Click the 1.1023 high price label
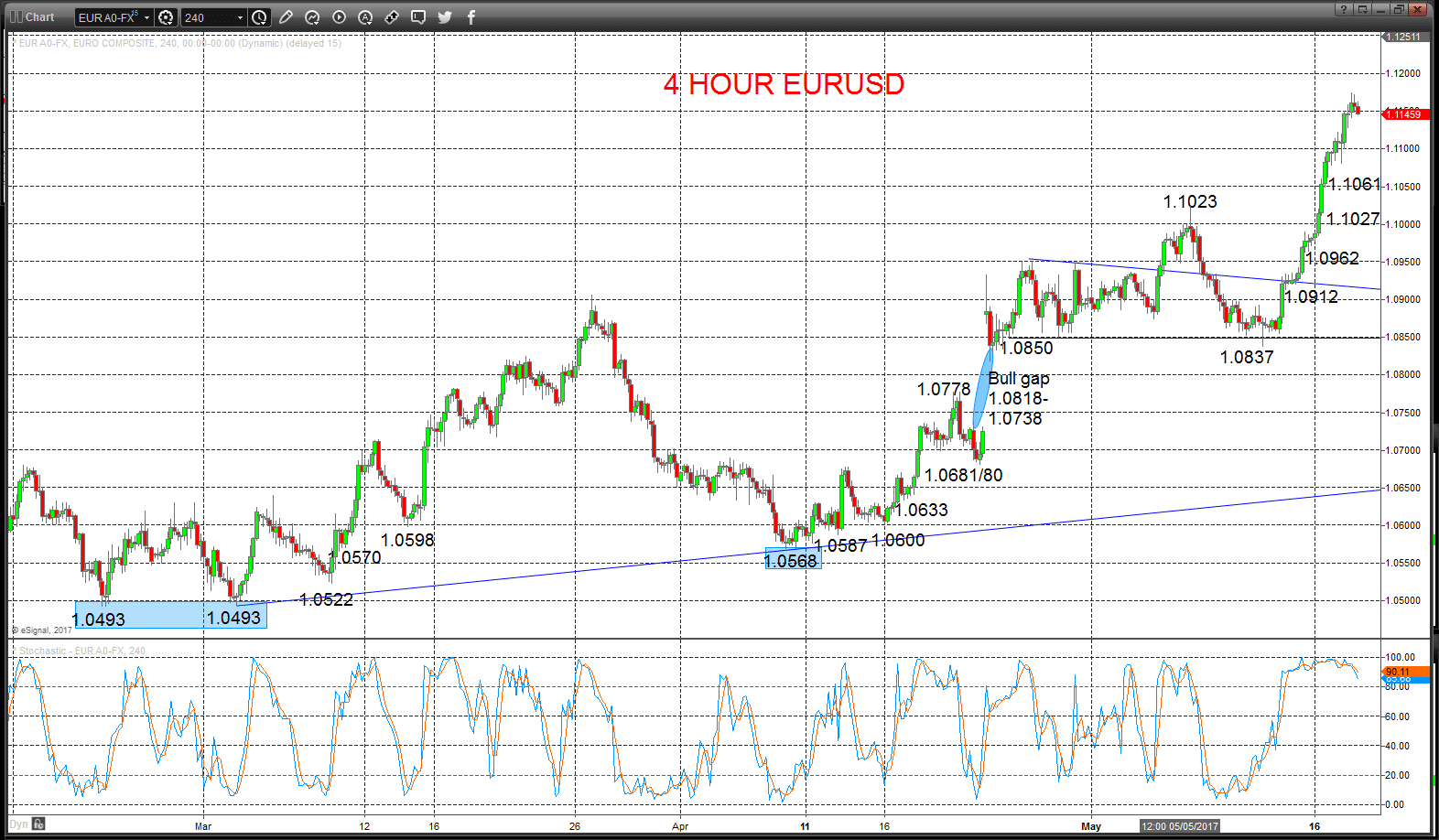The height and width of the screenshot is (840, 1439). (x=1190, y=201)
